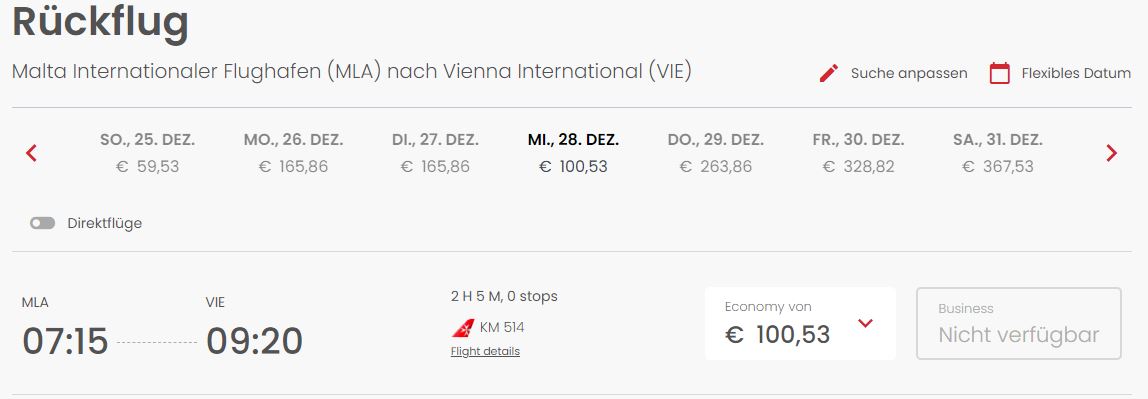The height and width of the screenshot is (399, 1148).
Task: Click the pencil icon for Suche anpassen
Action: click(x=829, y=73)
